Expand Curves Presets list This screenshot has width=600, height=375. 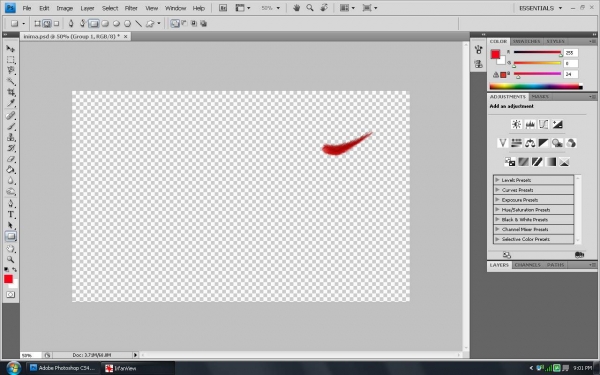click(534, 190)
